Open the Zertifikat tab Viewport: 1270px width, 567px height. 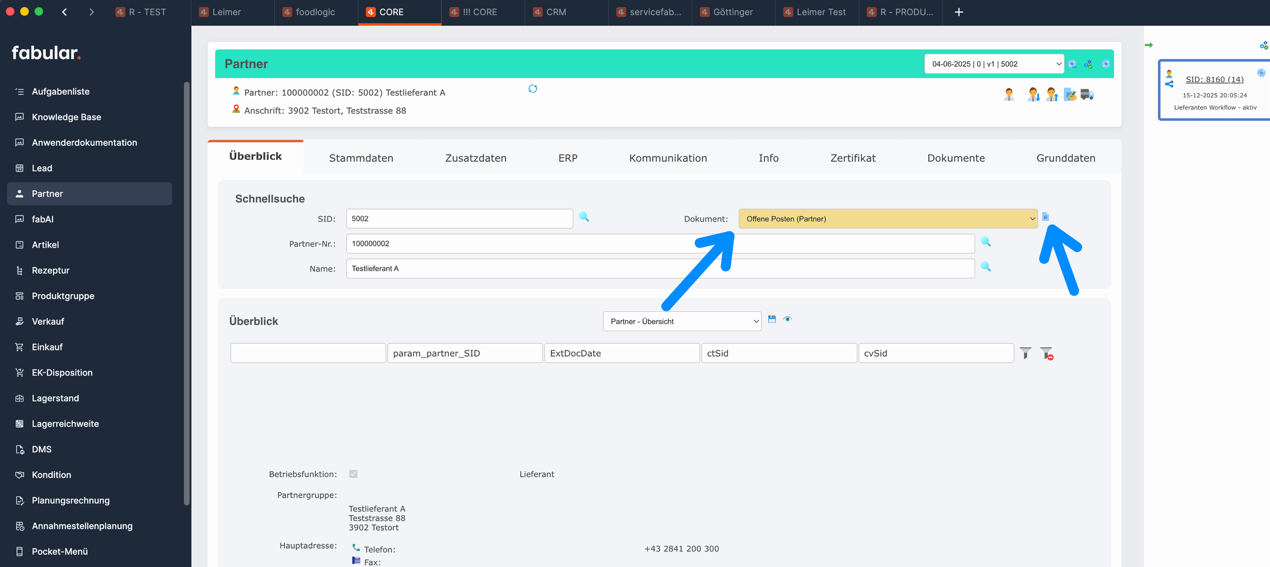tap(852, 158)
